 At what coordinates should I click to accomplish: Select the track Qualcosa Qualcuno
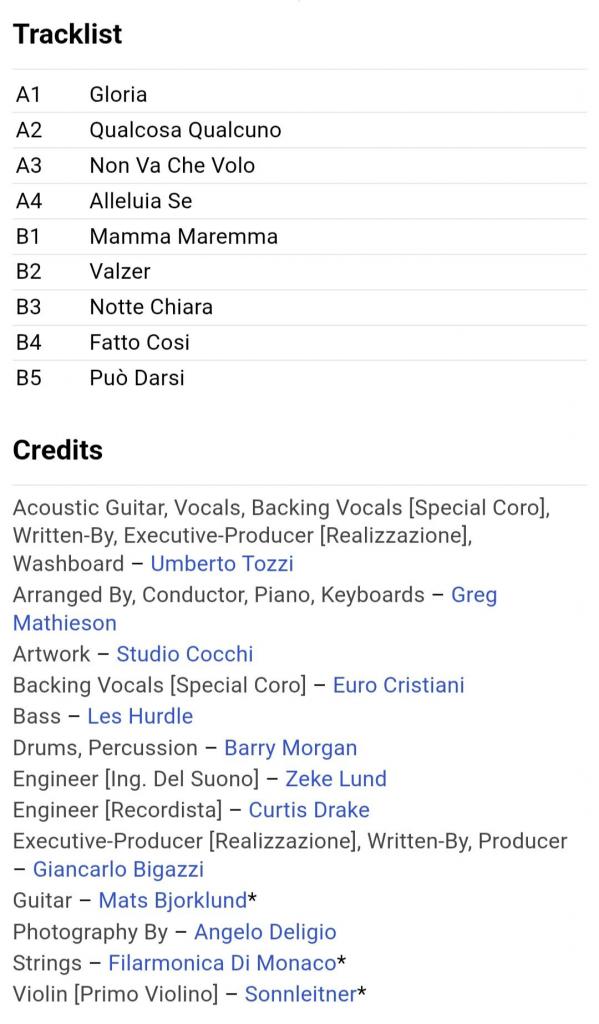point(300,130)
